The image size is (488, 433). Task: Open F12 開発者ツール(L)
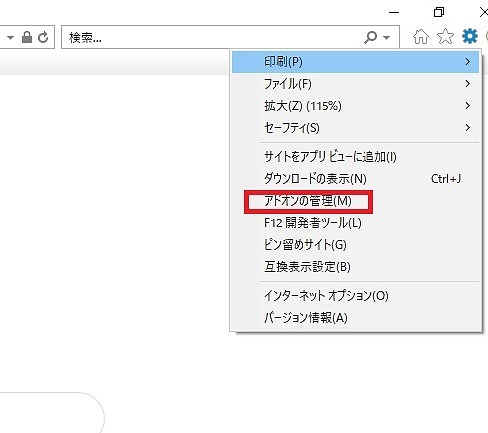tap(355, 223)
